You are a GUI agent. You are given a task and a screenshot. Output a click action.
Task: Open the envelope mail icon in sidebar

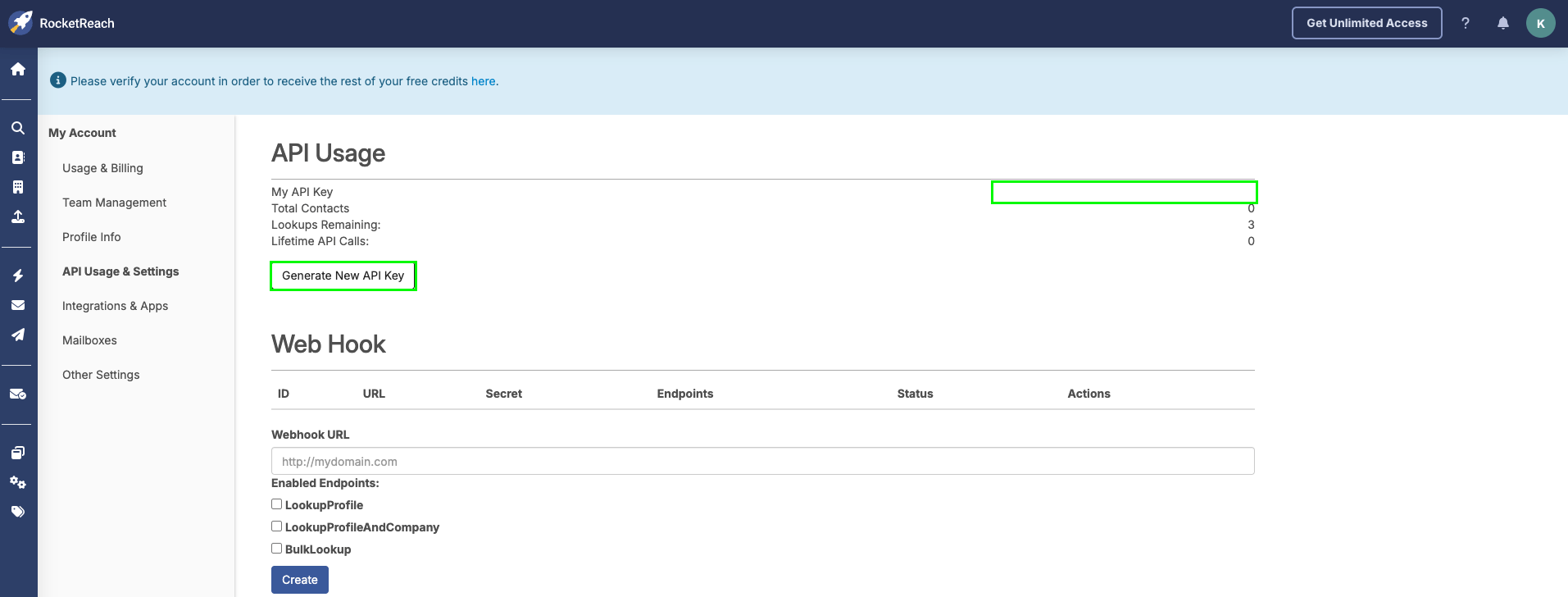point(18,305)
